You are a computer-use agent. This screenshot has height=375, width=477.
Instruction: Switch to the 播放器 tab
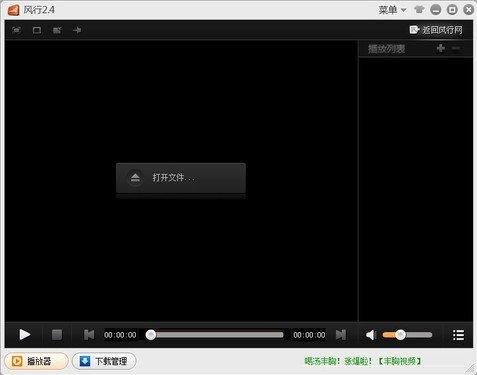coord(36,361)
